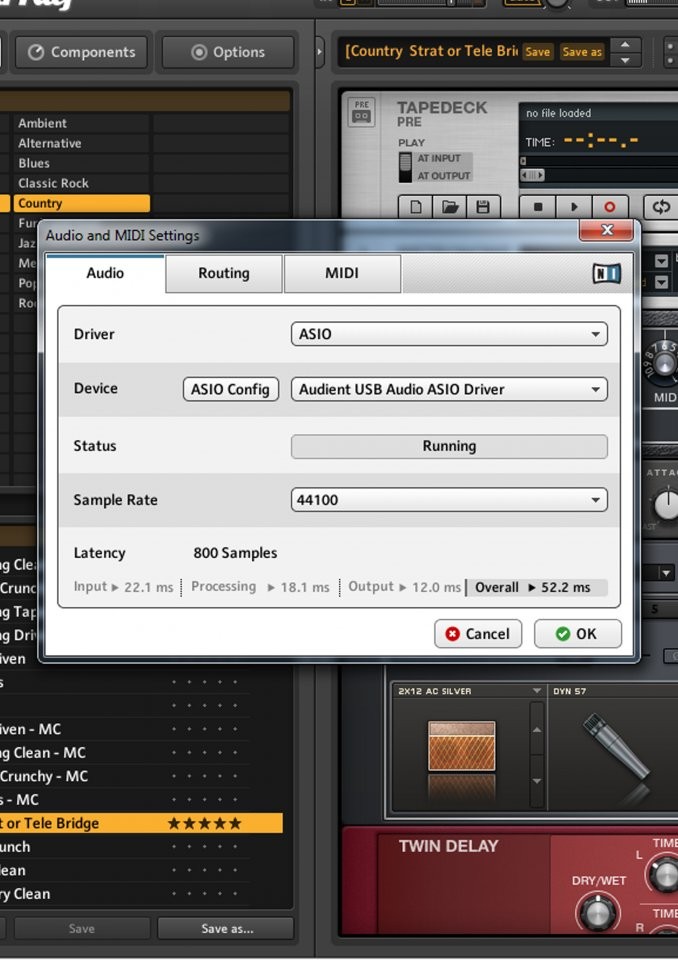Click the ASIO Config button

click(x=231, y=389)
